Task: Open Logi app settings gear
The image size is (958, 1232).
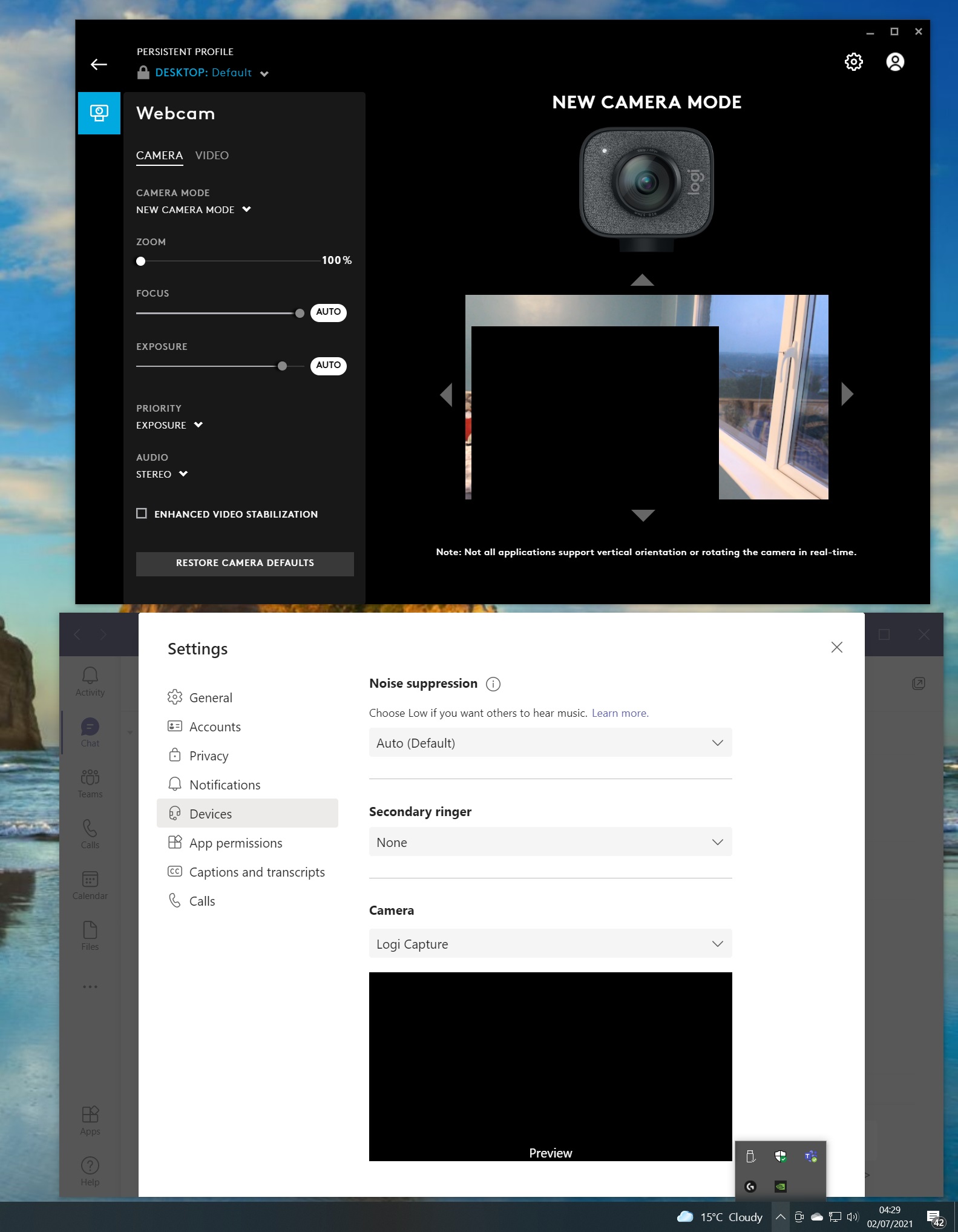Action: coord(853,62)
